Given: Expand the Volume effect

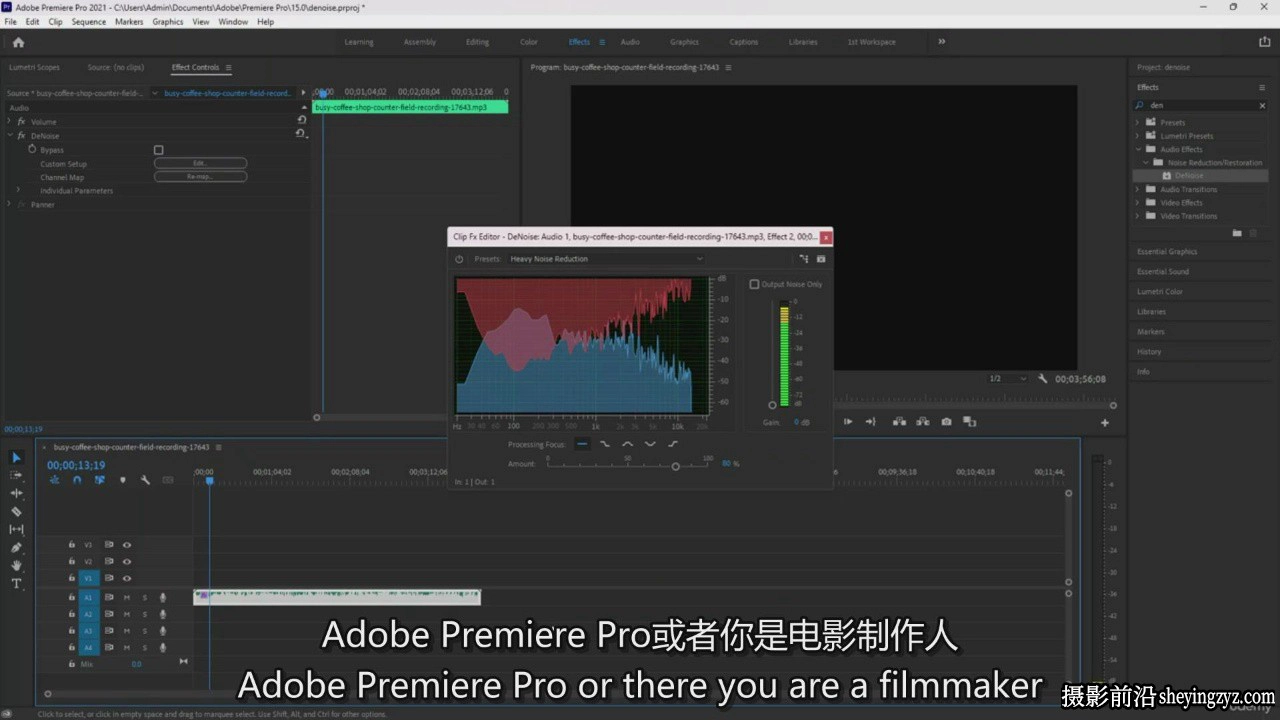Looking at the screenshot, I should 9,122.
